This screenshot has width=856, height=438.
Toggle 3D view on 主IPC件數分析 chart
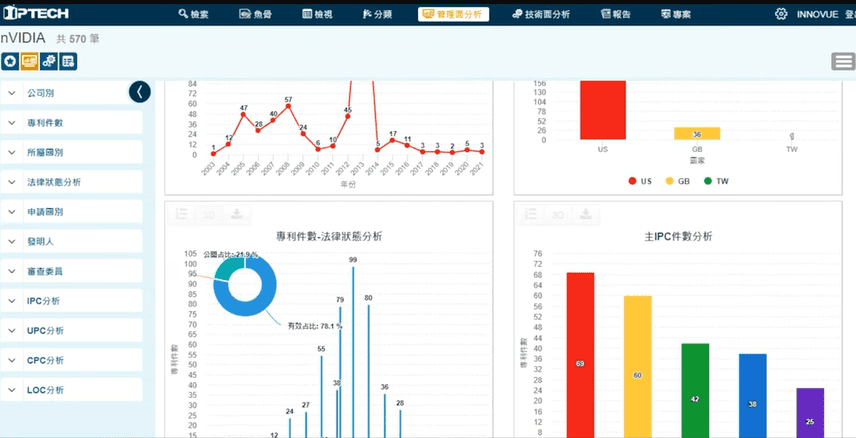point(558,213)
